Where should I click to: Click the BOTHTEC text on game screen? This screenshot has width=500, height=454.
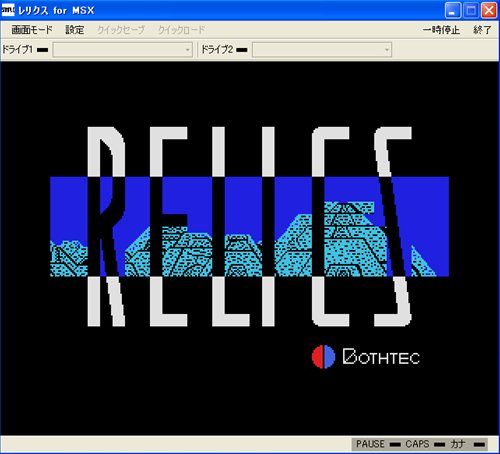[x=381, y=357]
